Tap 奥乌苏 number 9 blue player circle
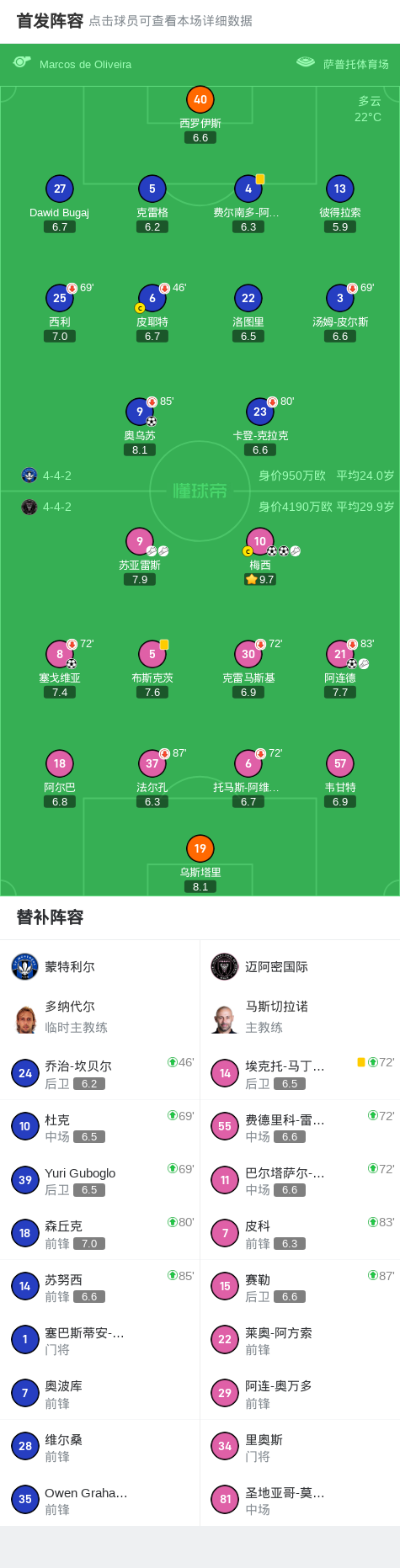The width and height of the screenshot is (400, 1568). click(x=140, y=412)
